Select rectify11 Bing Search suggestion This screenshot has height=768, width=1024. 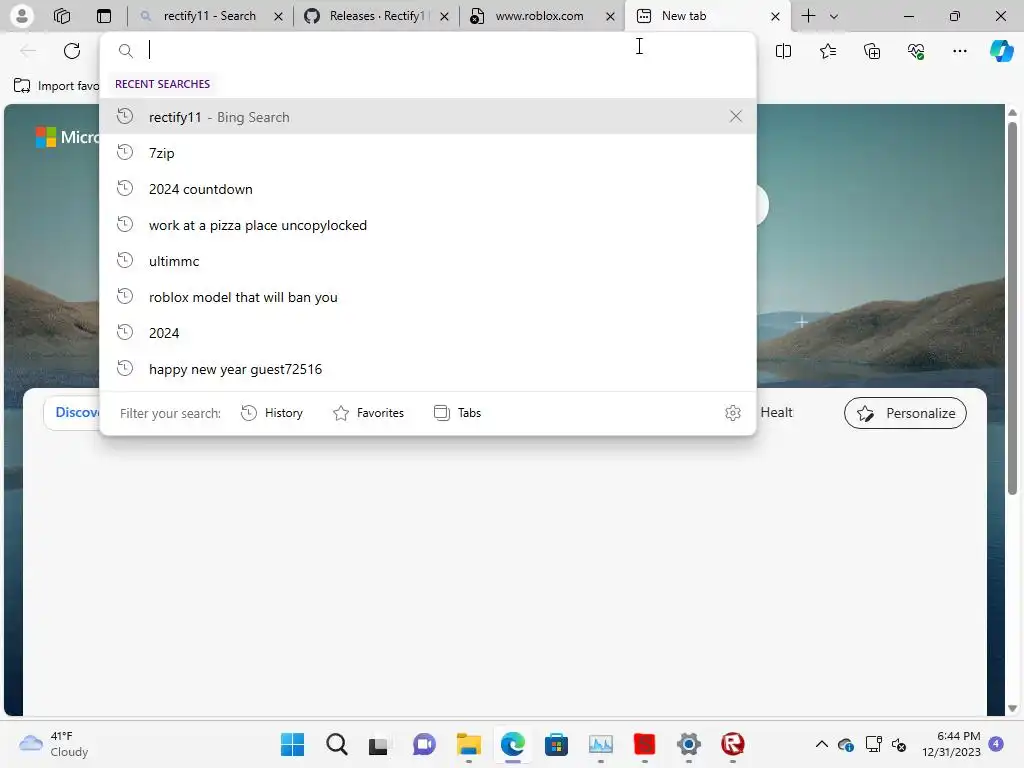point(428,117)
